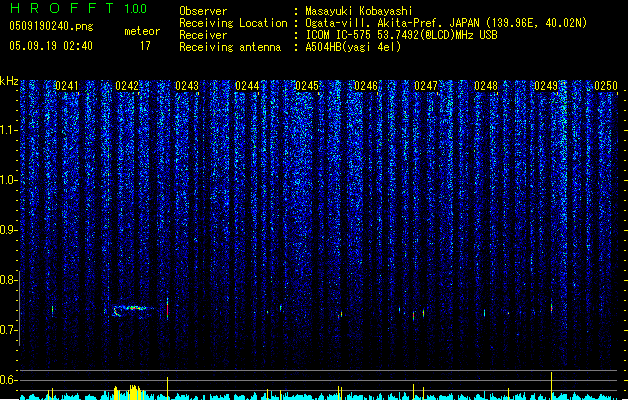This screenshot has width=629, height=400.
Task: Click the 0245 time marker
Action: click(307, 86)
